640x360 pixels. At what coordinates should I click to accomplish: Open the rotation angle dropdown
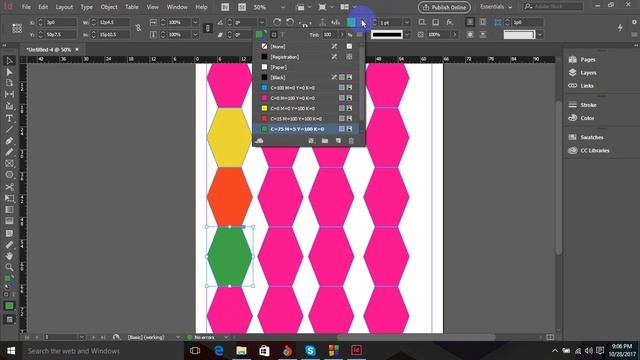pos(262,22)
